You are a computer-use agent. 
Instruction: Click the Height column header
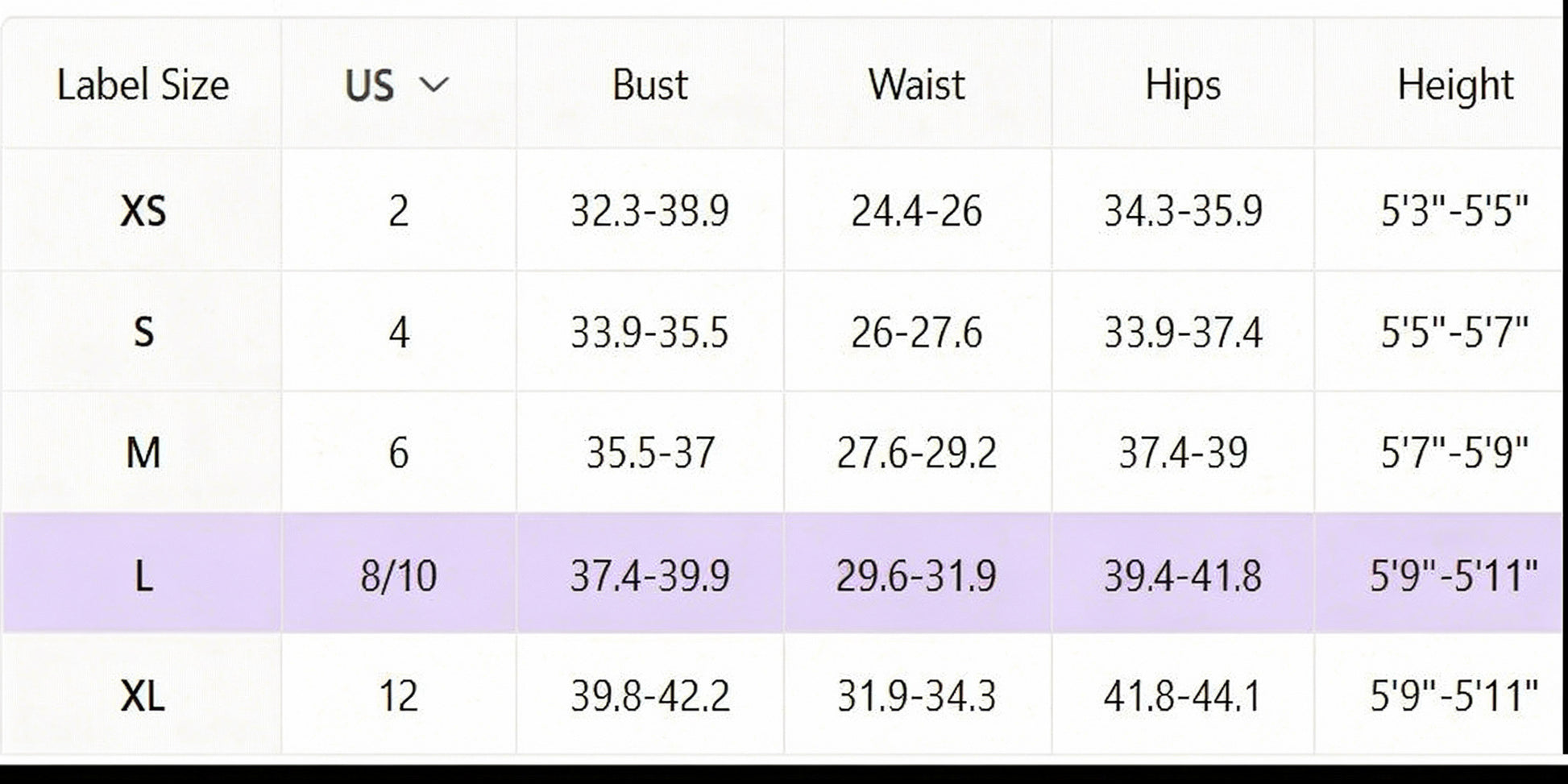pos(1454,85)
